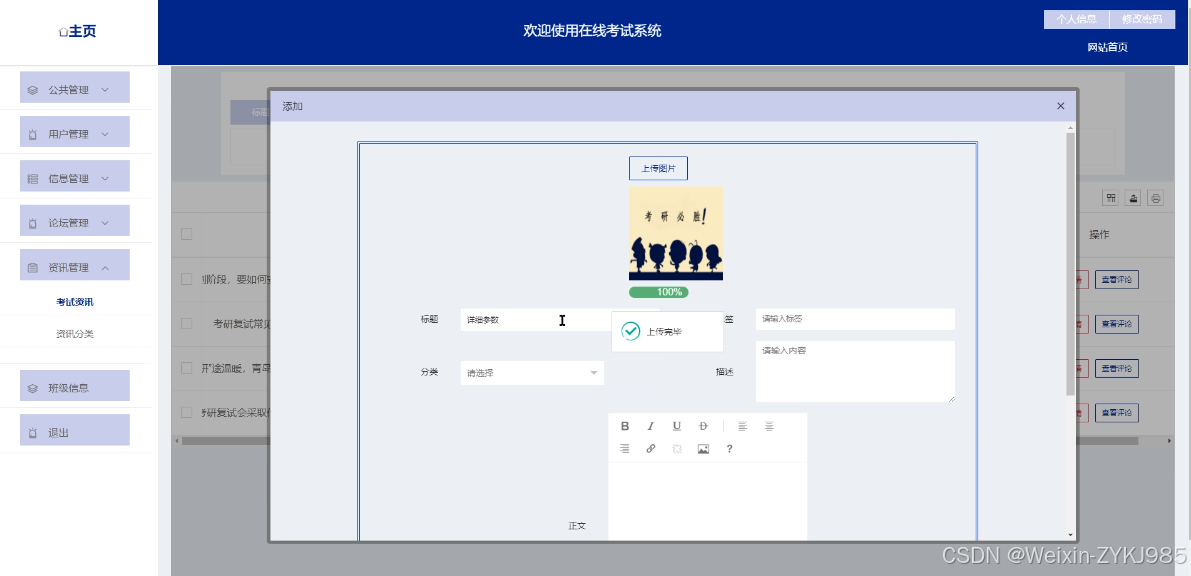This screenshot has width=1191, height=576.
Task: Click the 100% upload progress bar
Action: point(659,292)
